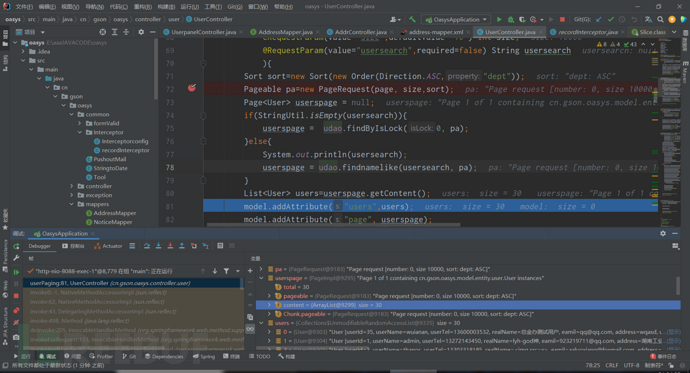Click Force Step Into red arrow
690x373 pixels.
point(170,246)
